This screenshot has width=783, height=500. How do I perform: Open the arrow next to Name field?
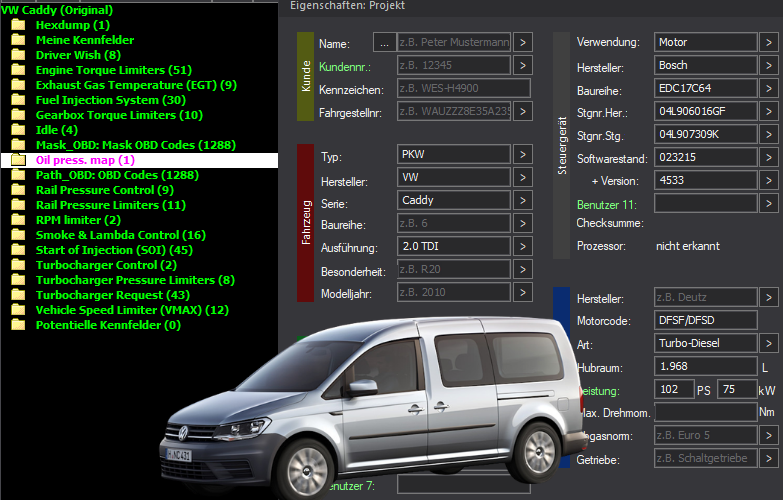[x=522, y=42]
